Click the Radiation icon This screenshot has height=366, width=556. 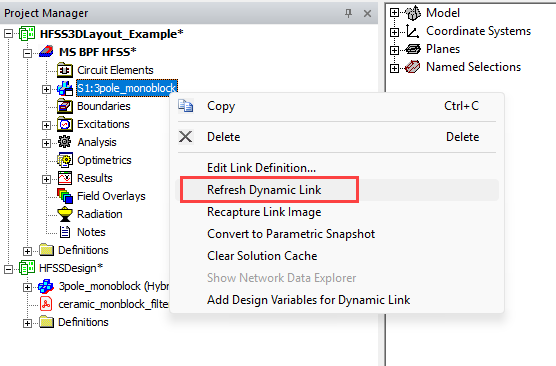(x=65, y=214)
